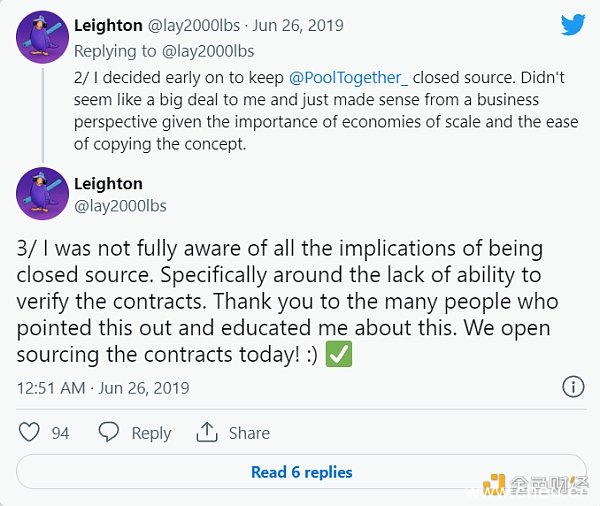The width and height of the screenshot is (600, 506).
Task: Click the Reply speech bubble icon
Action: (109, 432)
